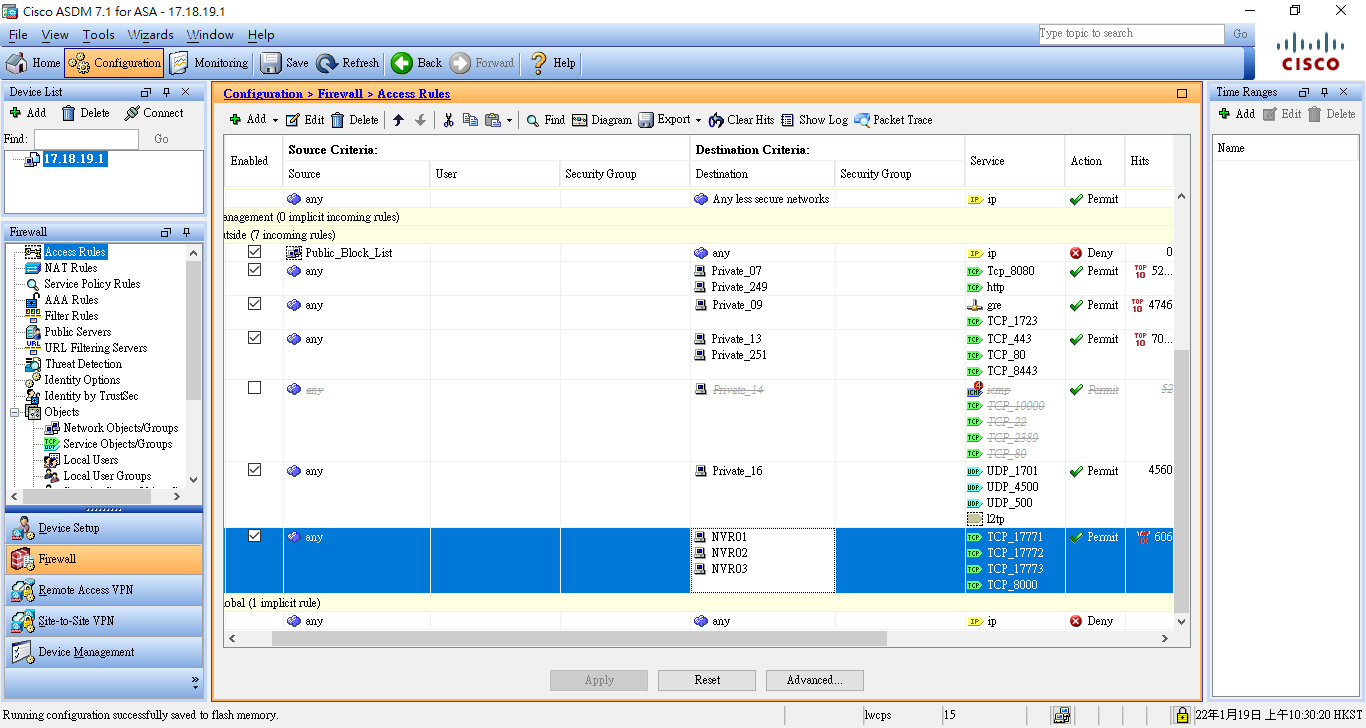Open the Tools menu

[98, 34]
